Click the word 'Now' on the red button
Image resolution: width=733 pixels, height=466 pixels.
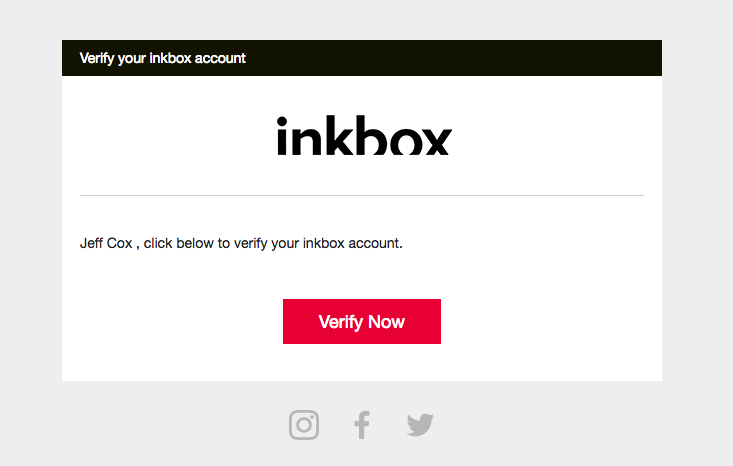[x=386, y=322]
